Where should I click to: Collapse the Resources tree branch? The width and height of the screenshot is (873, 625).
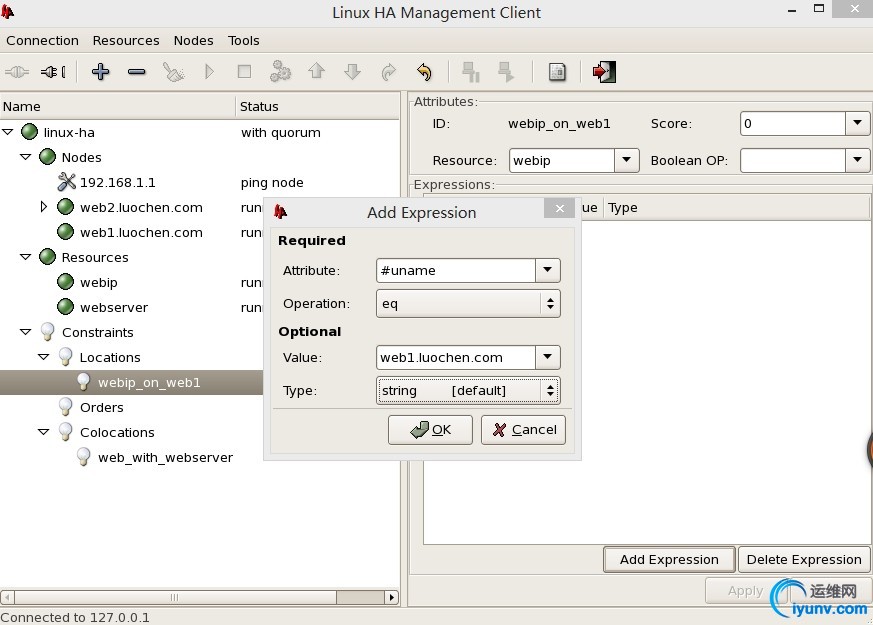click(26, 257)
